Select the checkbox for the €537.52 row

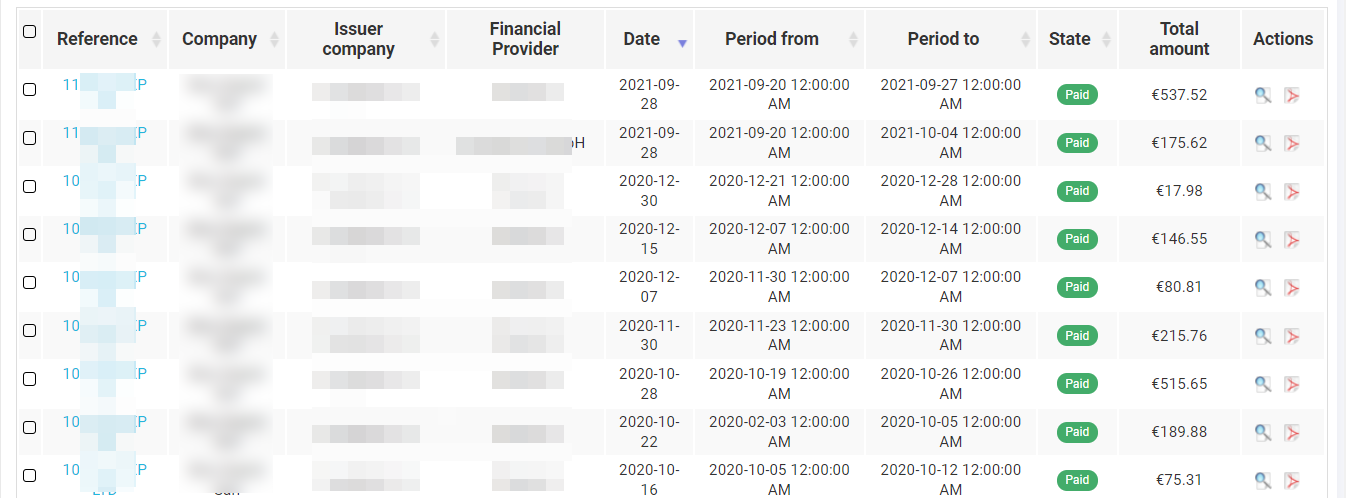[29, 89]
